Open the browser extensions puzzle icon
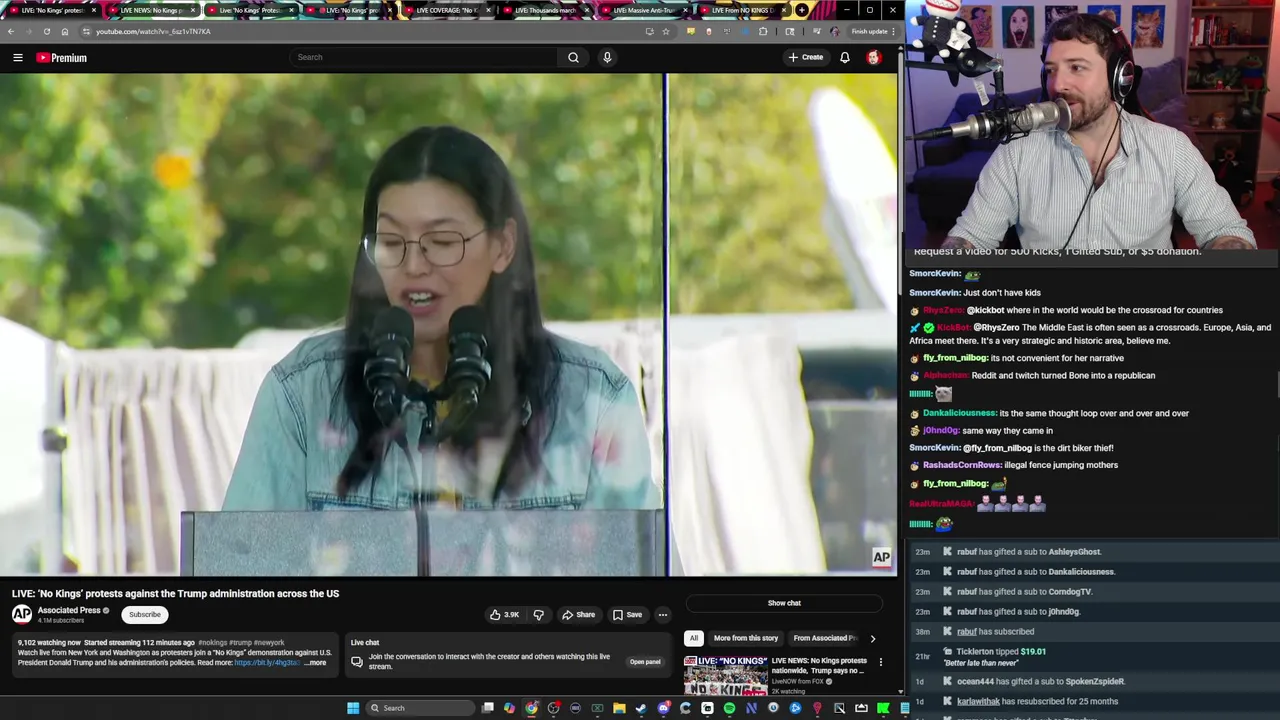This screenshot has height=720, width=1280. (763, 31)
